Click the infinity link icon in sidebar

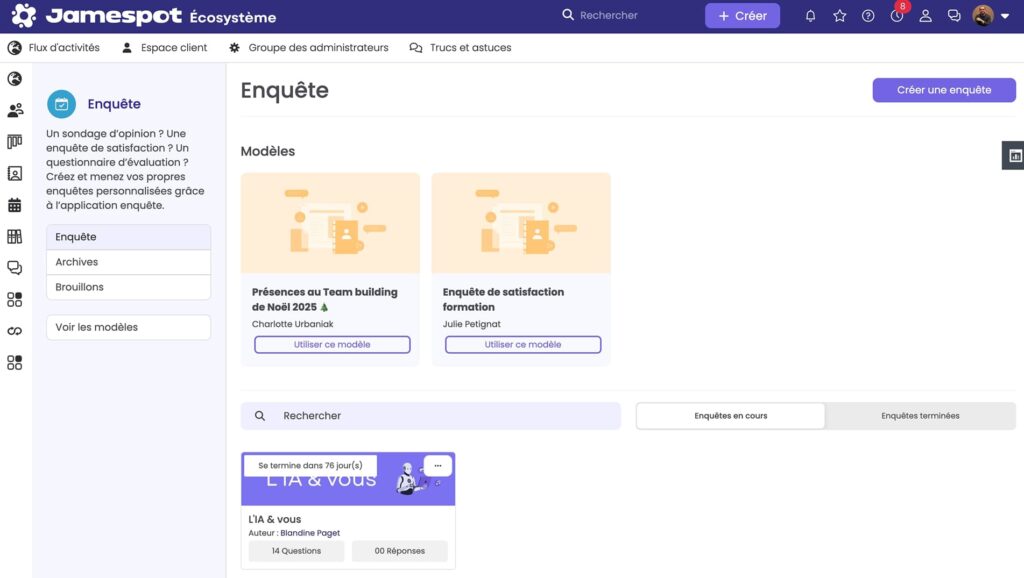(14, 331)
